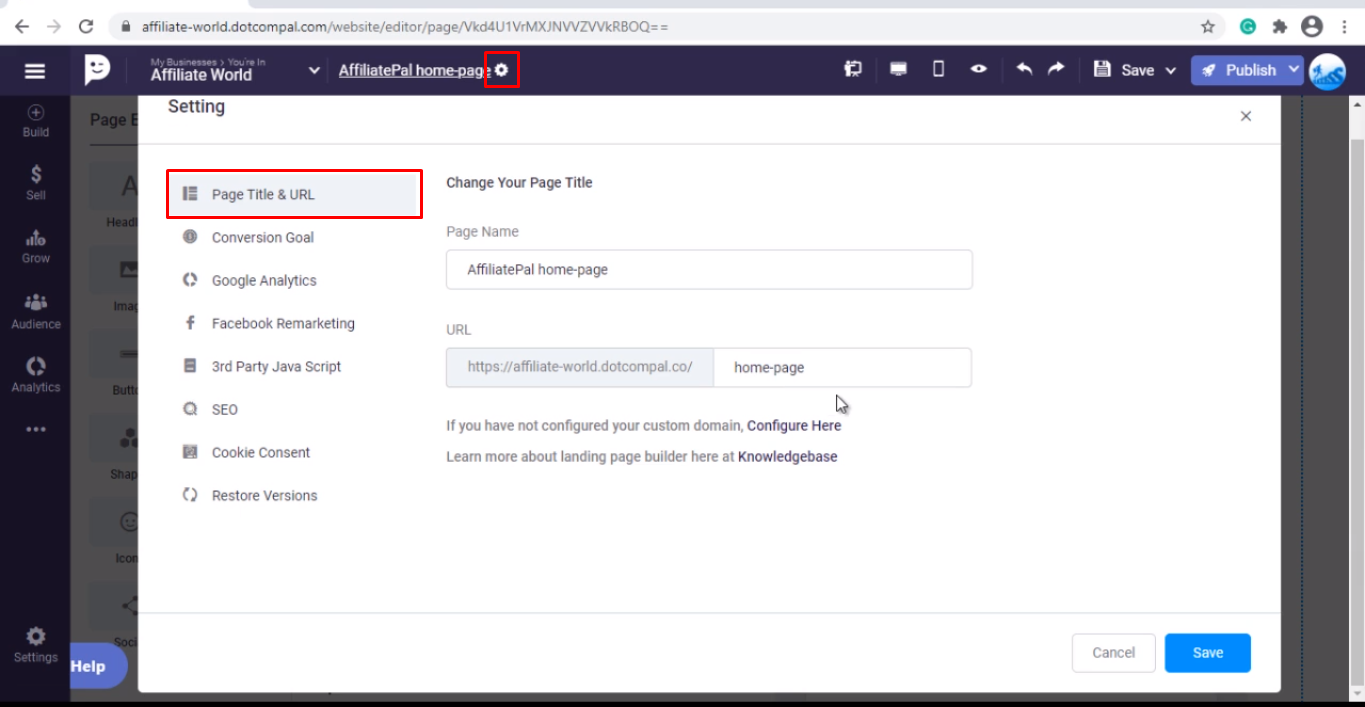The width and height of the screenshot is (1365, 707).
Task: Open the hamburger menu in the top bar
Action: [35, 71]
